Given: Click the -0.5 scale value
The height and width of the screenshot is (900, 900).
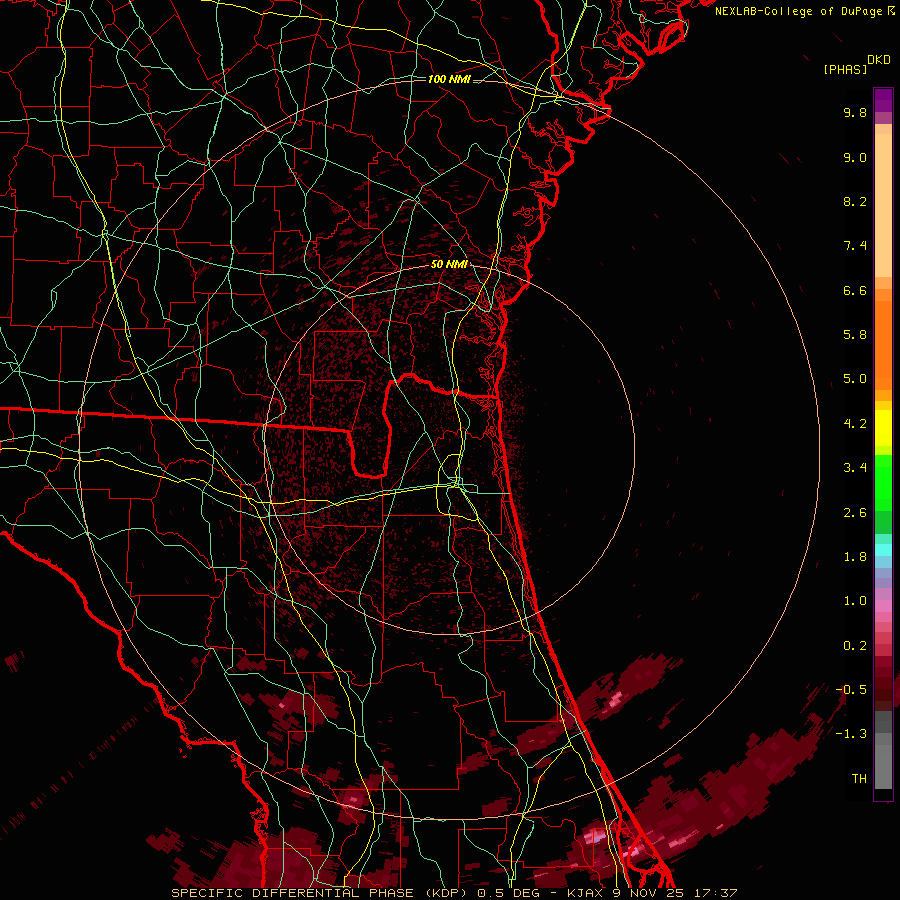Looking at the screenshot, I should tap(851, 690).
